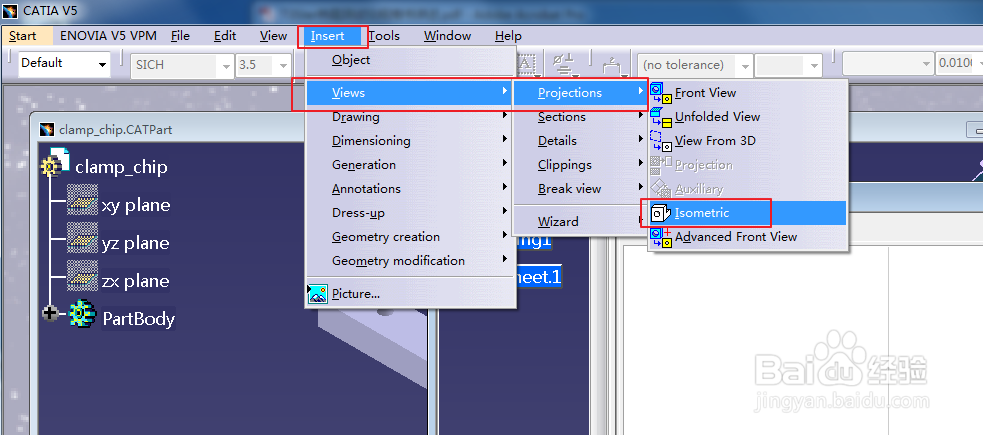The width and height of the screenshot is (983, 435).
Task: Click the PartBody gear icon
Action: click(81, 314)
